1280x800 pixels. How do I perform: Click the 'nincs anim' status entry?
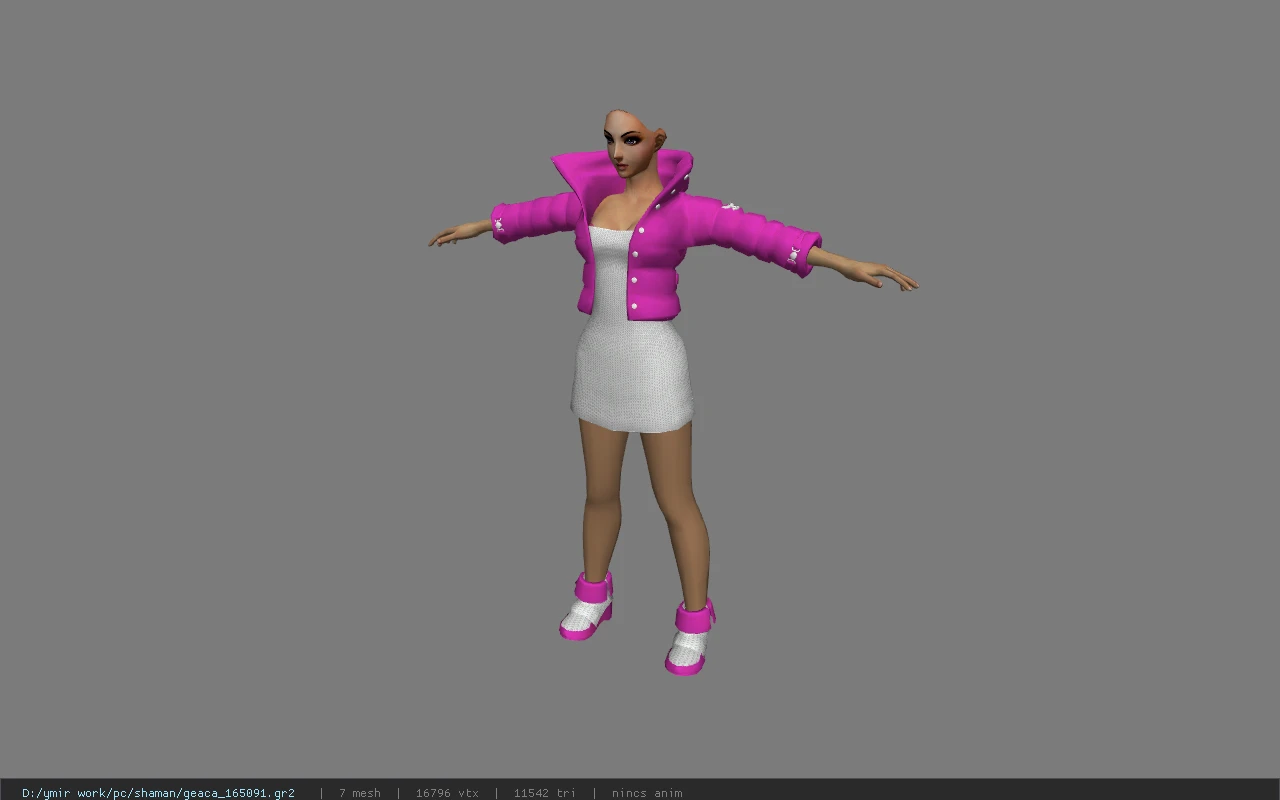point(647,793)
